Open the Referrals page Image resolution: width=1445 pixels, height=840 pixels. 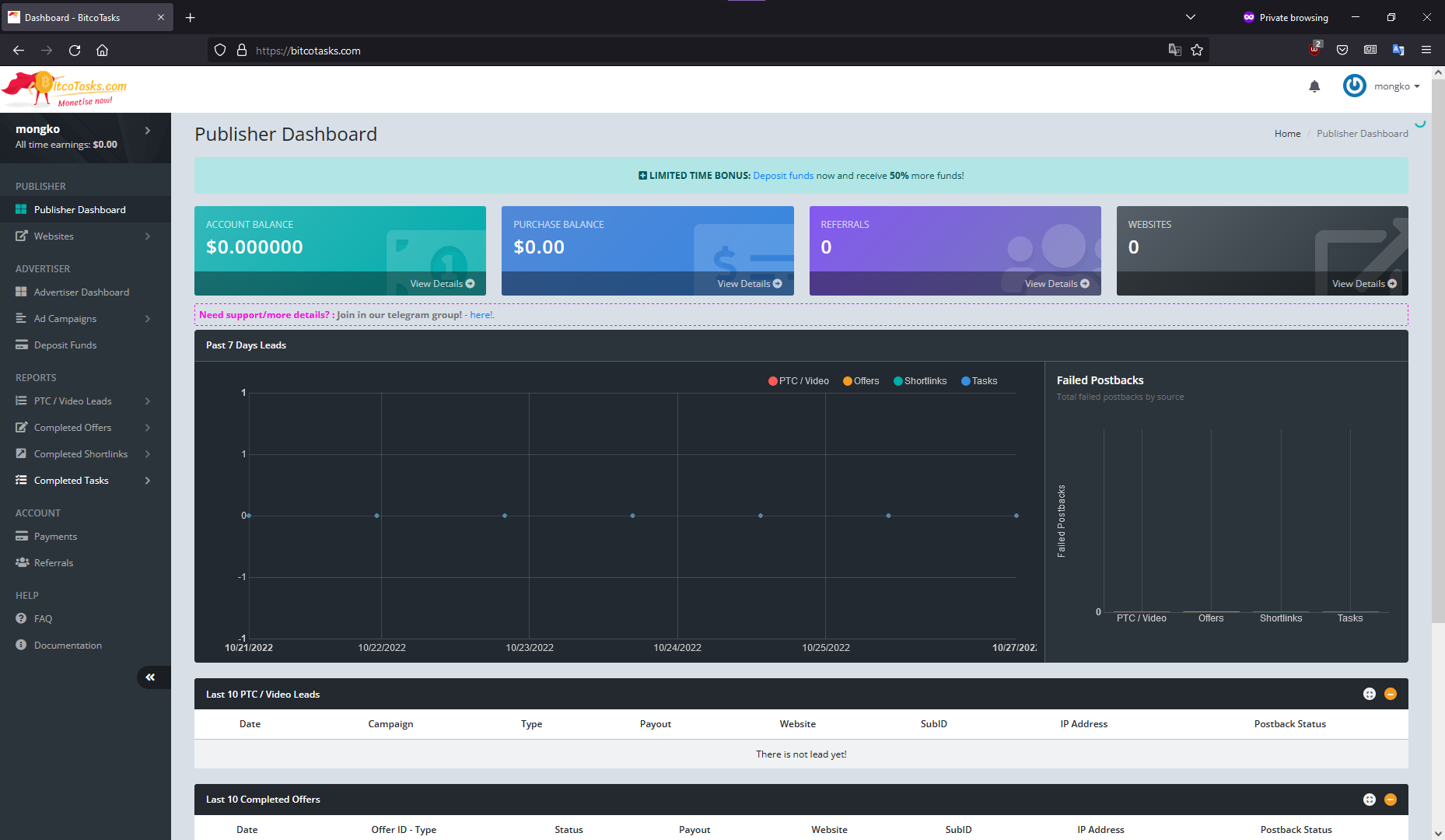click(54, 562)
